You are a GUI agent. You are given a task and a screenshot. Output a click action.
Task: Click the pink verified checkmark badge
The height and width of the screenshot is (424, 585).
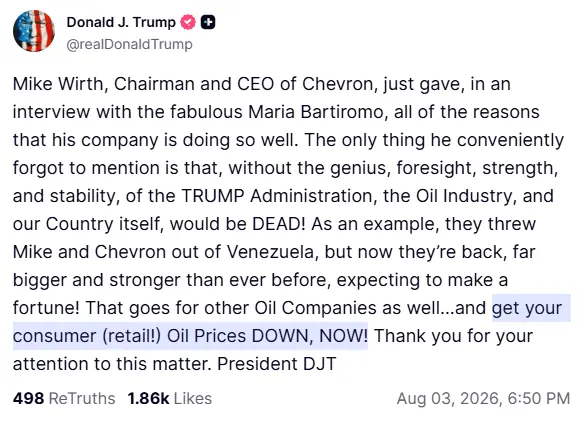188,22
